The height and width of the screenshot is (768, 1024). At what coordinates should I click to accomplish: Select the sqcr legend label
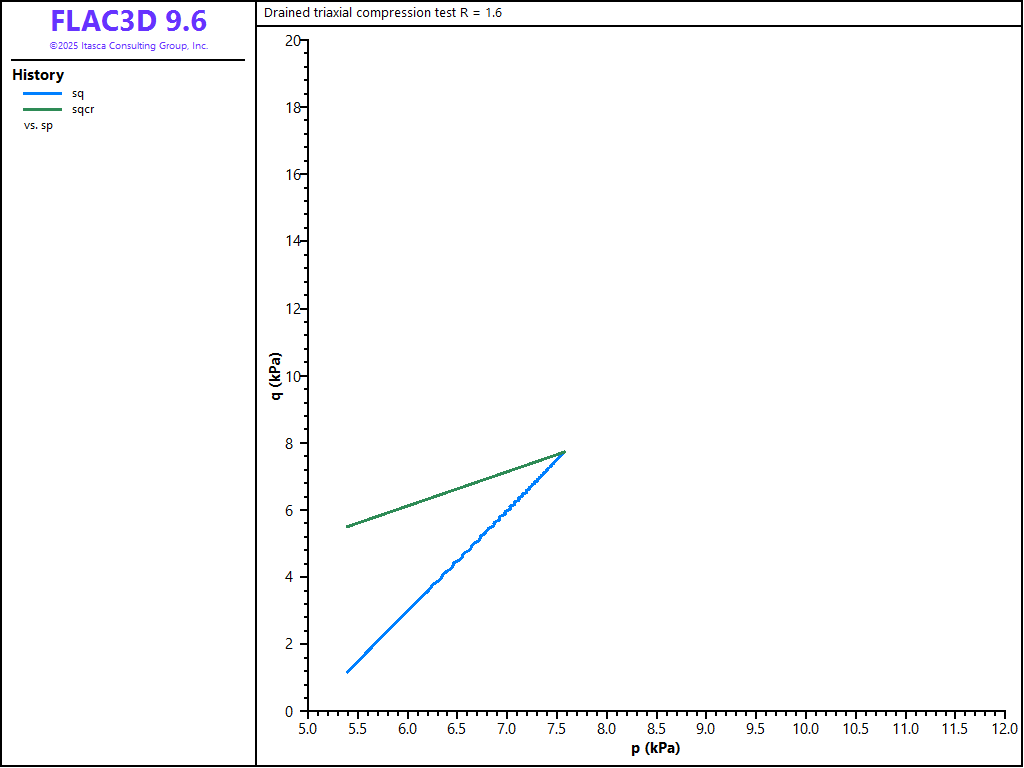click(x=82, y=110)
